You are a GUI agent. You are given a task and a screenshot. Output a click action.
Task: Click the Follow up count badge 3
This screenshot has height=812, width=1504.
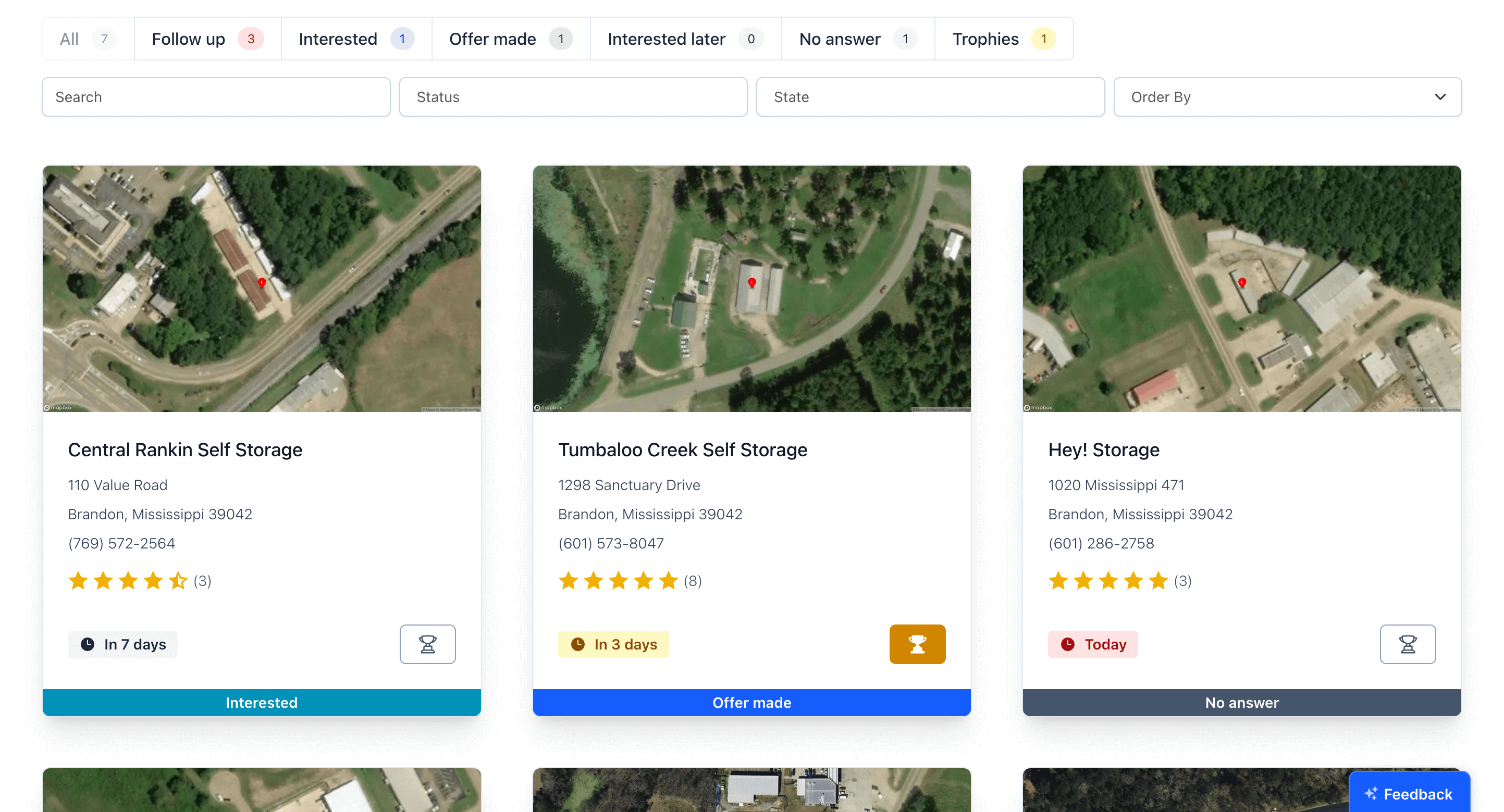pos(251,39)
